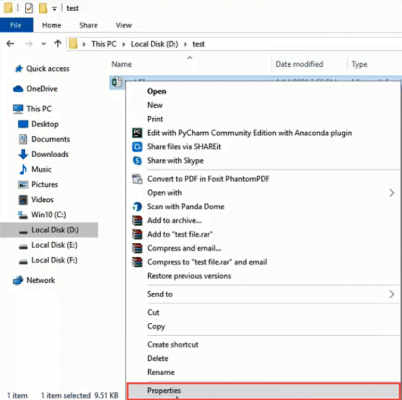Screen dimensions: 402x400
Task: Click the Foxit PhantomPDF convert icon
Action: click(x=137, y=179)
